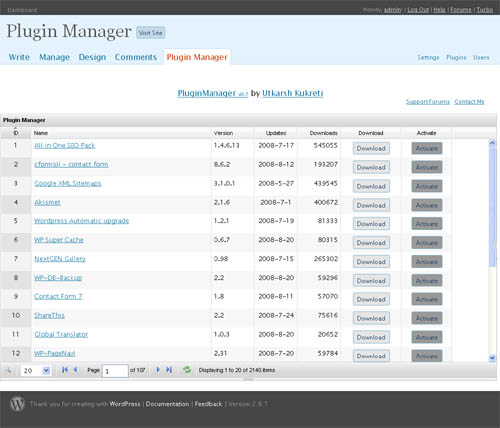This screenshot has height=428, width=500.
Task: Go to first page arrow icon
Action: (x=65, y=370)
